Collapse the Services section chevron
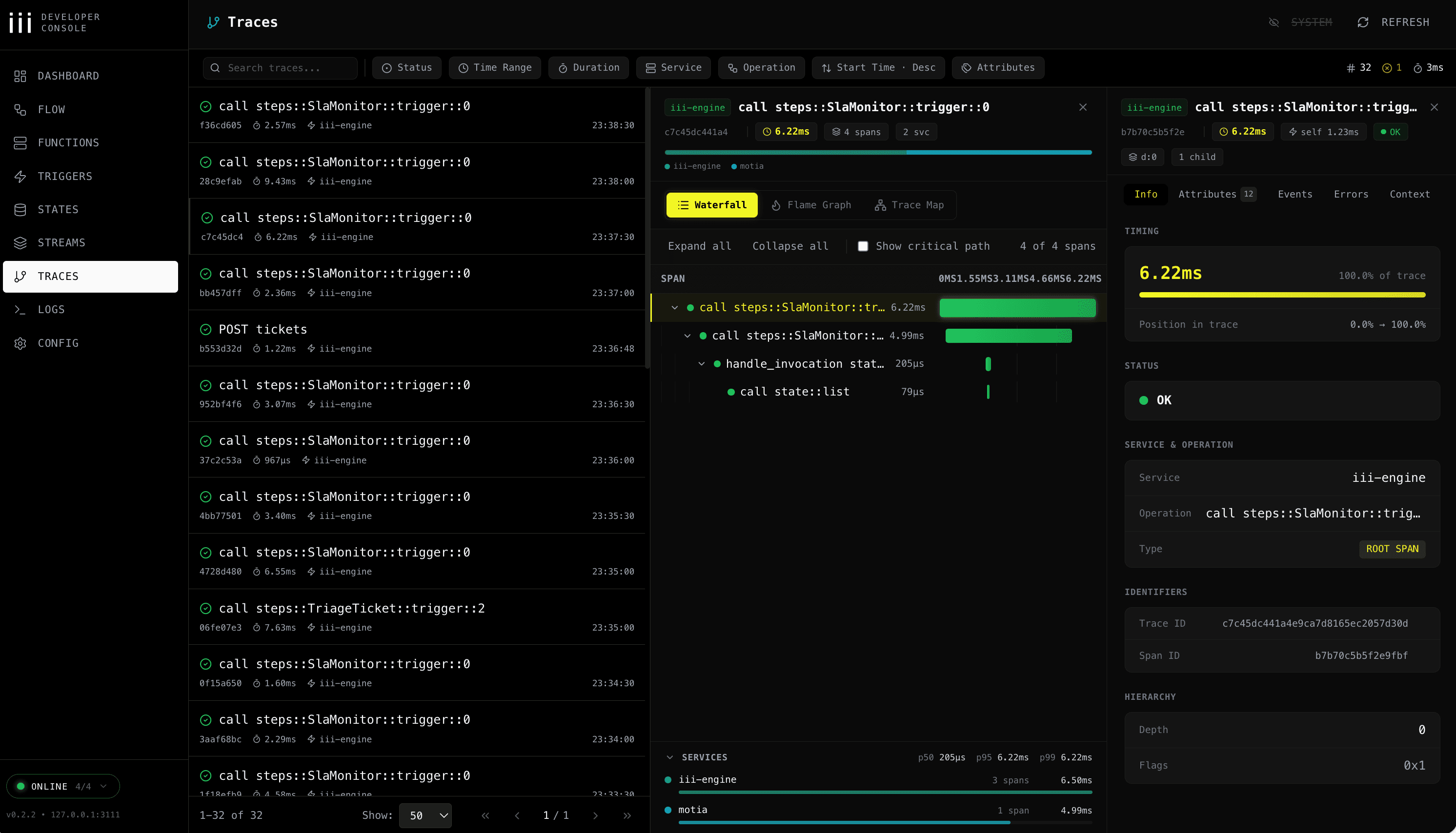 click(669, 757)
